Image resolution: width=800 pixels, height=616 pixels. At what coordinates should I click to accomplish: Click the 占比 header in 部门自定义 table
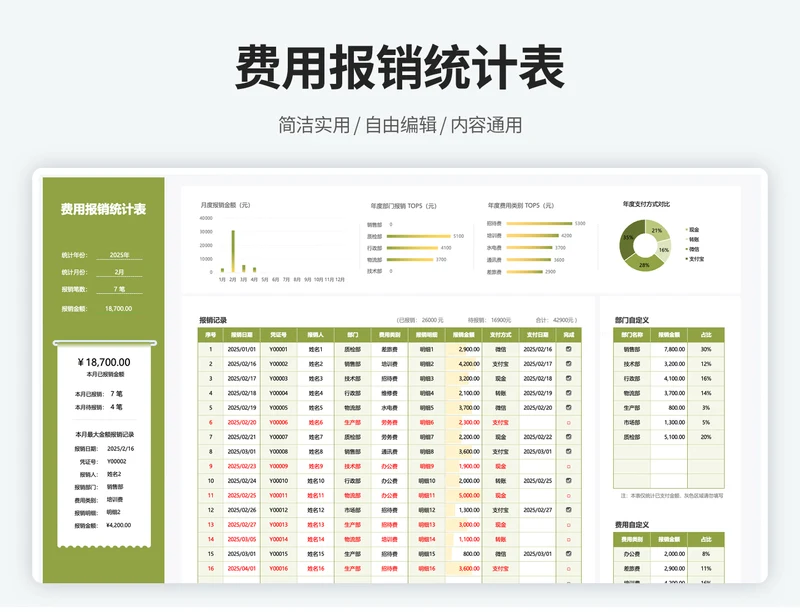tap(706, 335)
